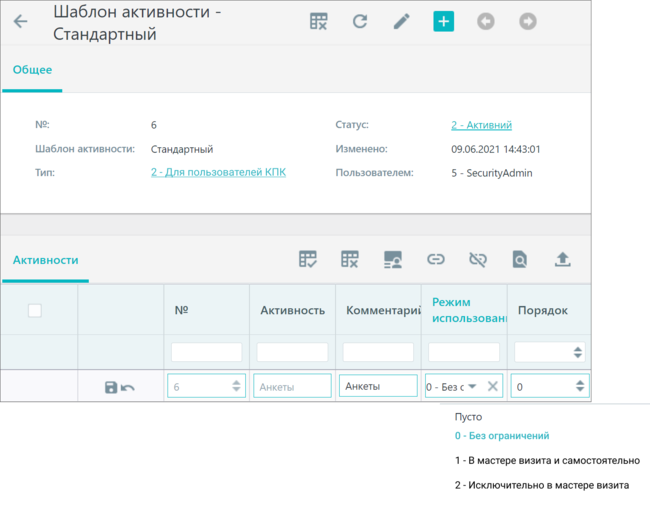Go back using the left arrow icon

[x=20, y=21]
